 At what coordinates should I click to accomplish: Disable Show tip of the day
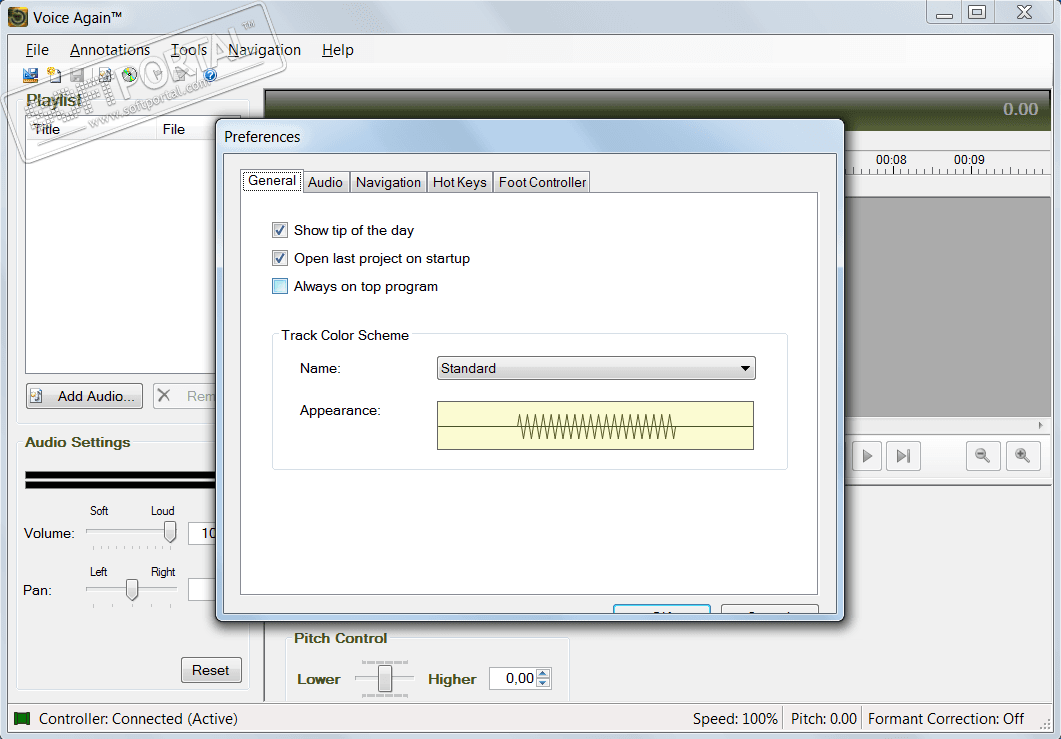[279, 230]
